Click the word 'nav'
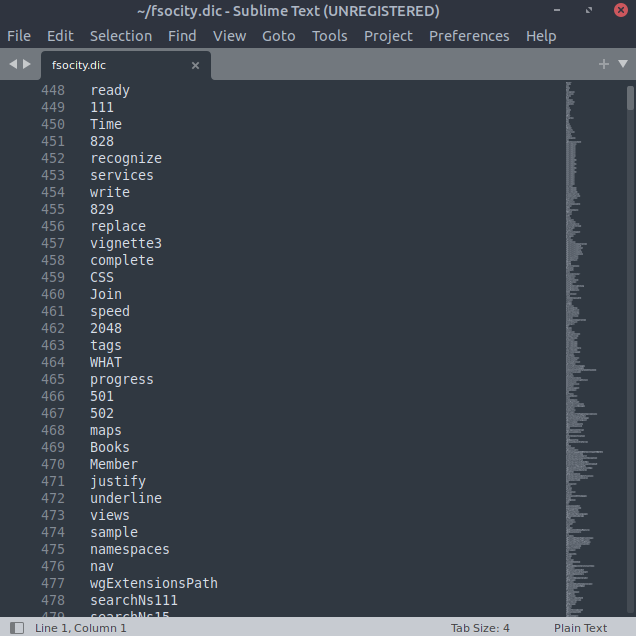This screenshot has width=636, height=636. pyautogui.click(x=102, y=567)
